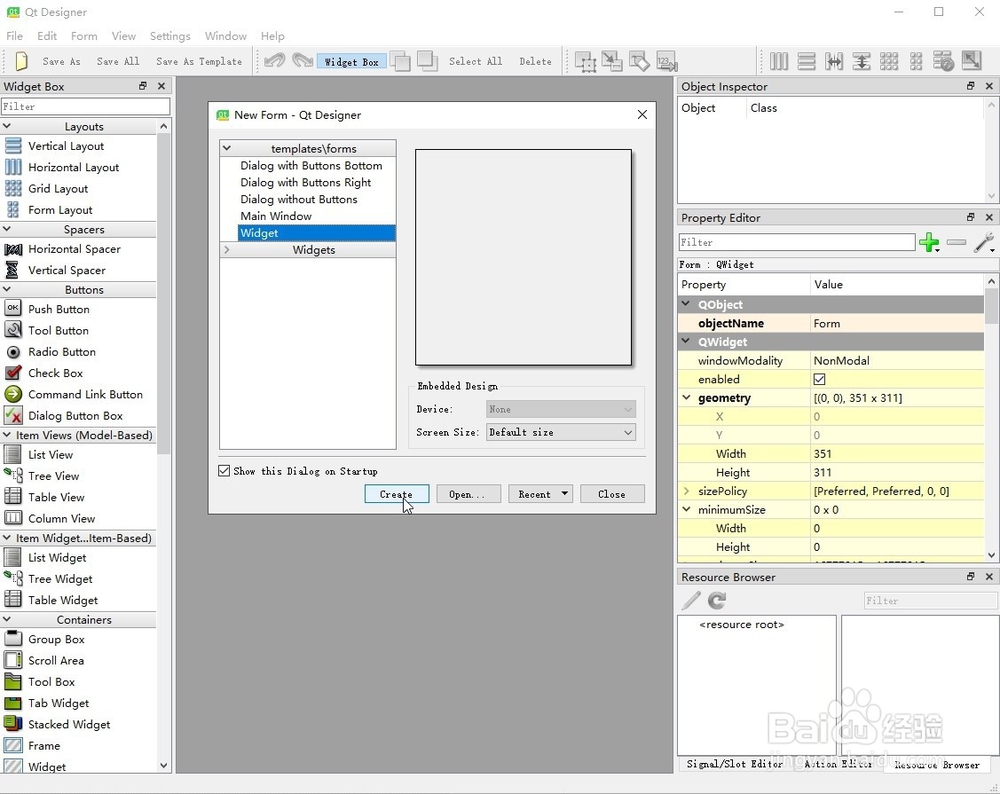The image size is (1000, 794).
Task: Collapse Item Views (Model-Based) category
Action: tap(7, 435)
